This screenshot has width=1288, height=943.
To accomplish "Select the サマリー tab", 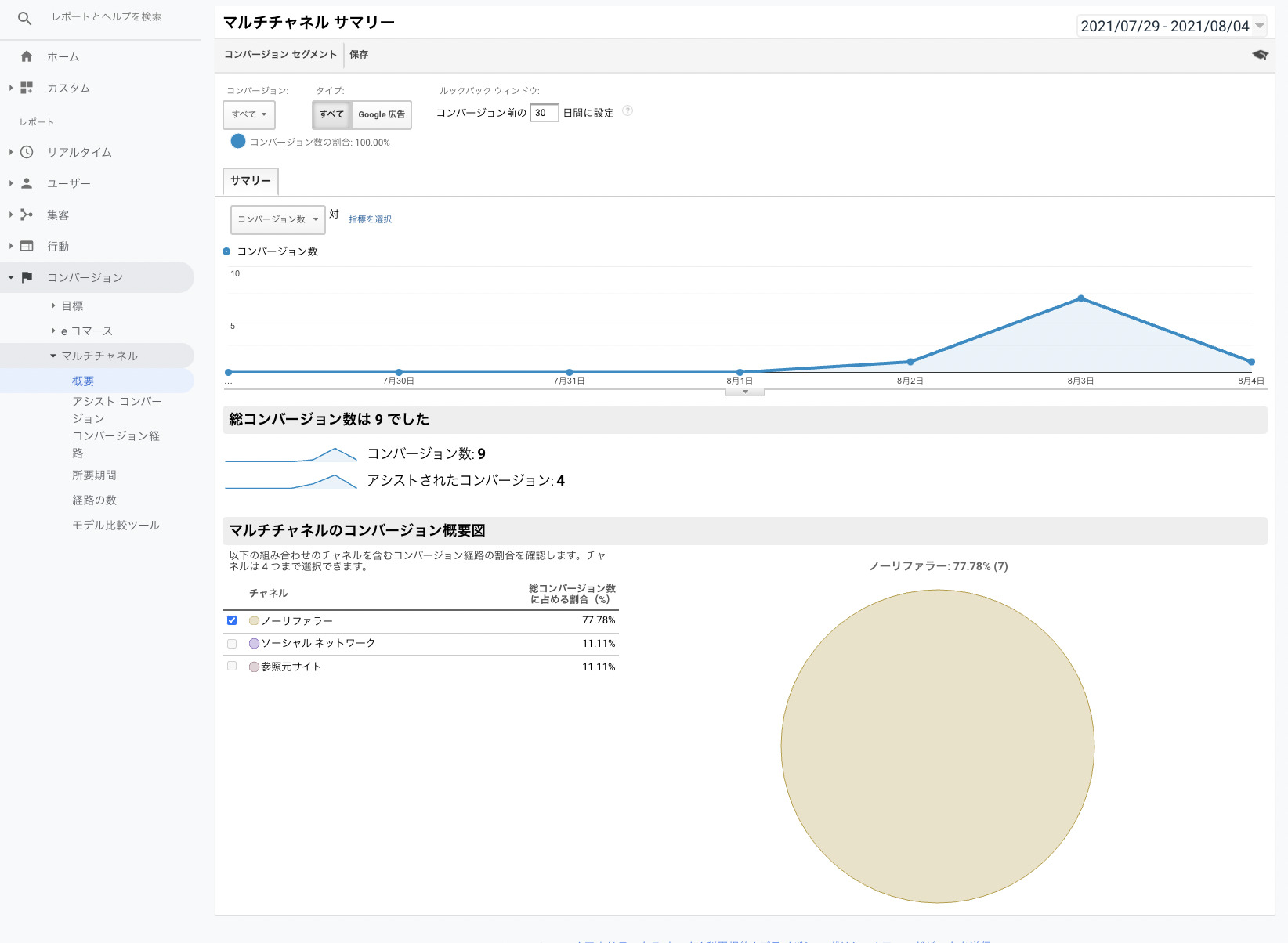I will pyautogui.click(x=251, y=181).
